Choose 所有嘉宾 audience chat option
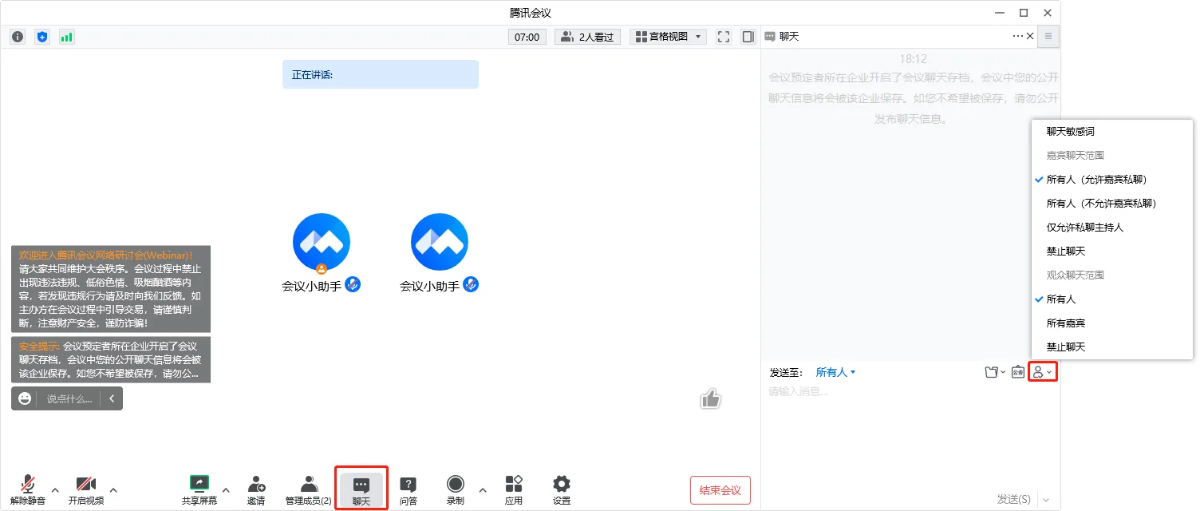The width and height of the screenshot is (1200, 511). [1112, 323]
